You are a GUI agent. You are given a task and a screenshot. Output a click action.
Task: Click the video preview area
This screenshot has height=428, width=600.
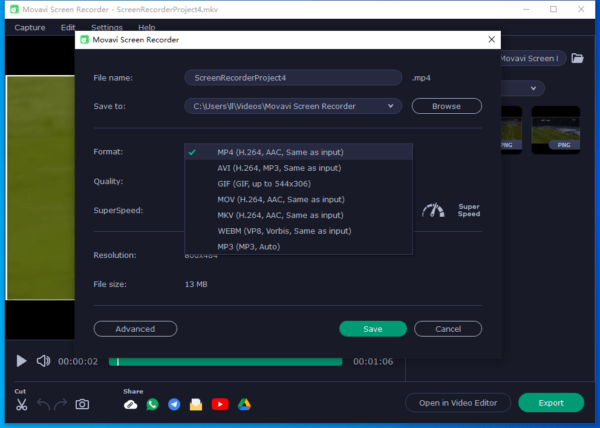(41, 187)
